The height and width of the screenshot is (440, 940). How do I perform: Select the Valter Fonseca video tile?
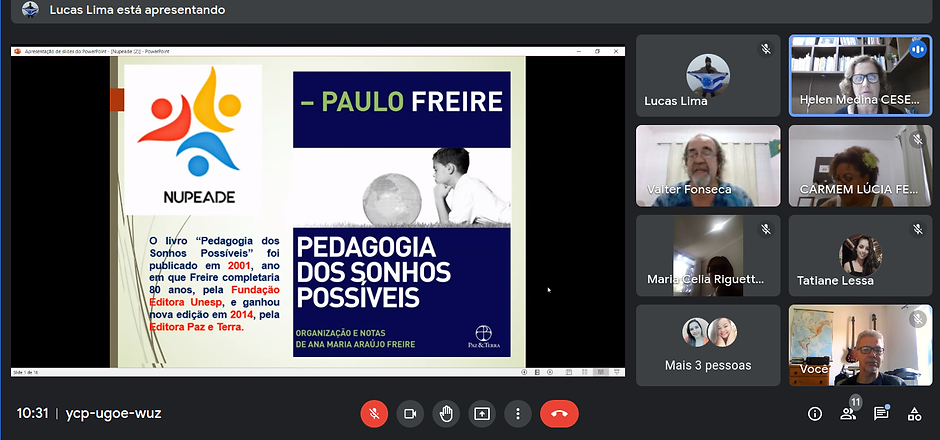click(708, 165)
